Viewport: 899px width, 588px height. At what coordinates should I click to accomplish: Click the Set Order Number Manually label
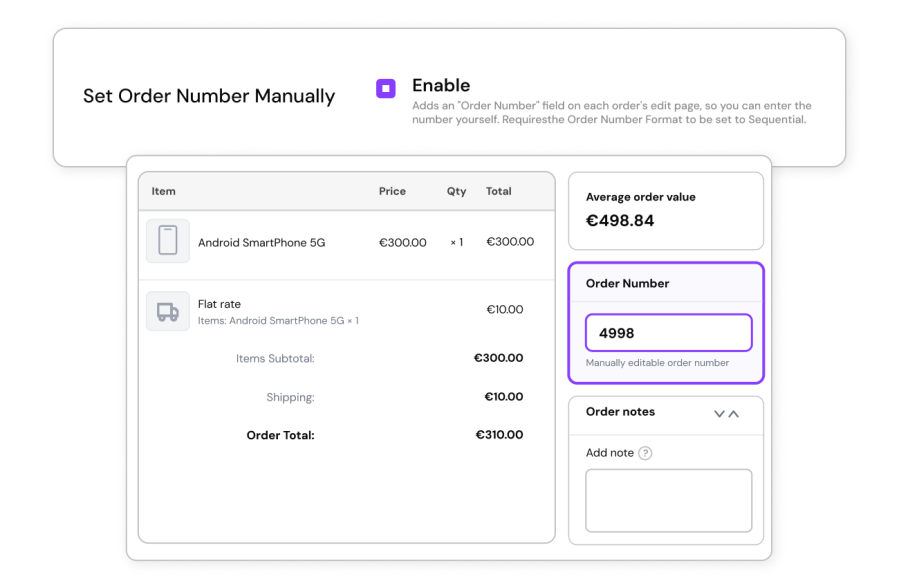point(209,96)
